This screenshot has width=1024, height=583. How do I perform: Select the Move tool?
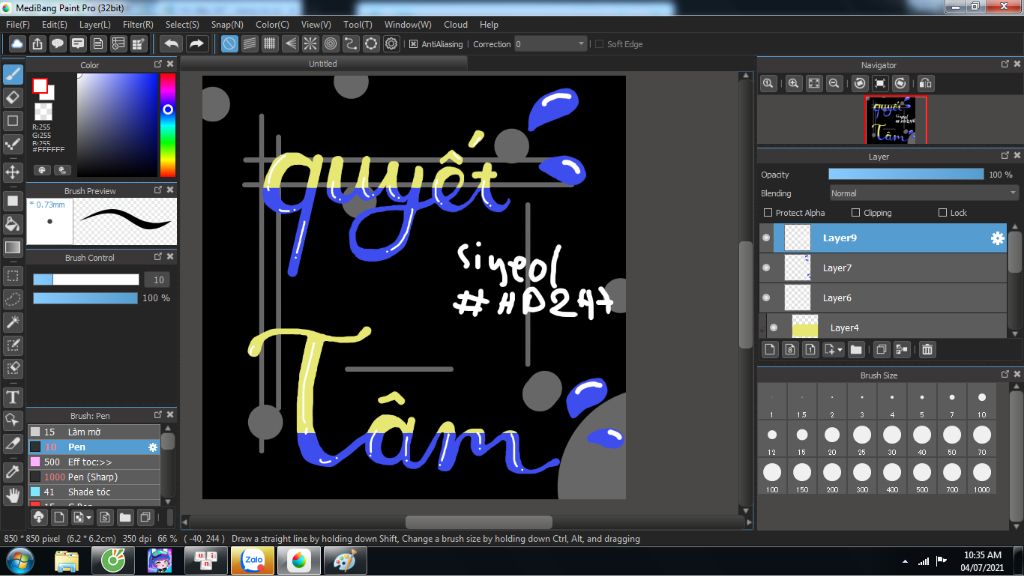point(12,172)
